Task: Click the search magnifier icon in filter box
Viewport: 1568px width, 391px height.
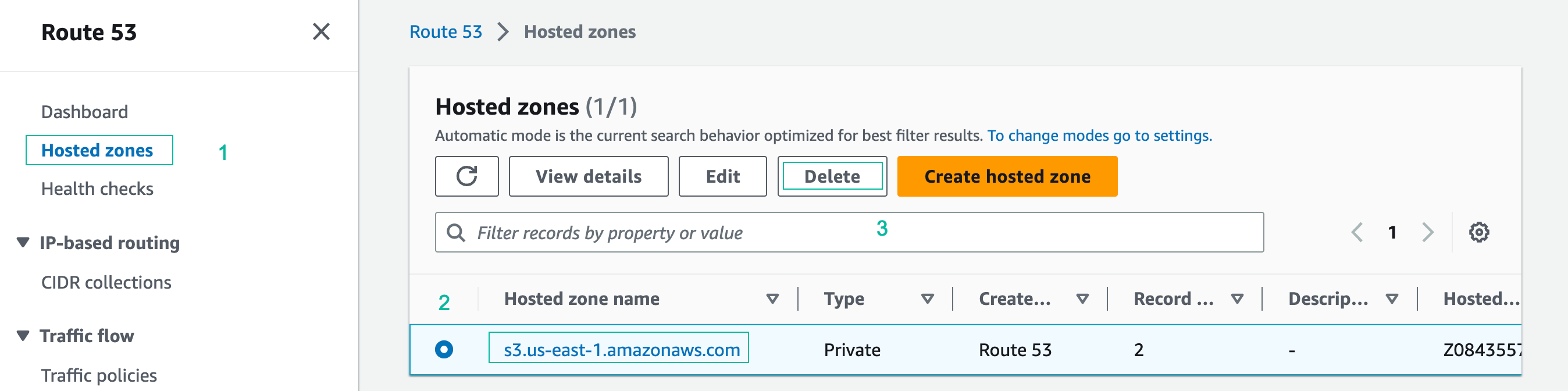Action: pos(456,233)
